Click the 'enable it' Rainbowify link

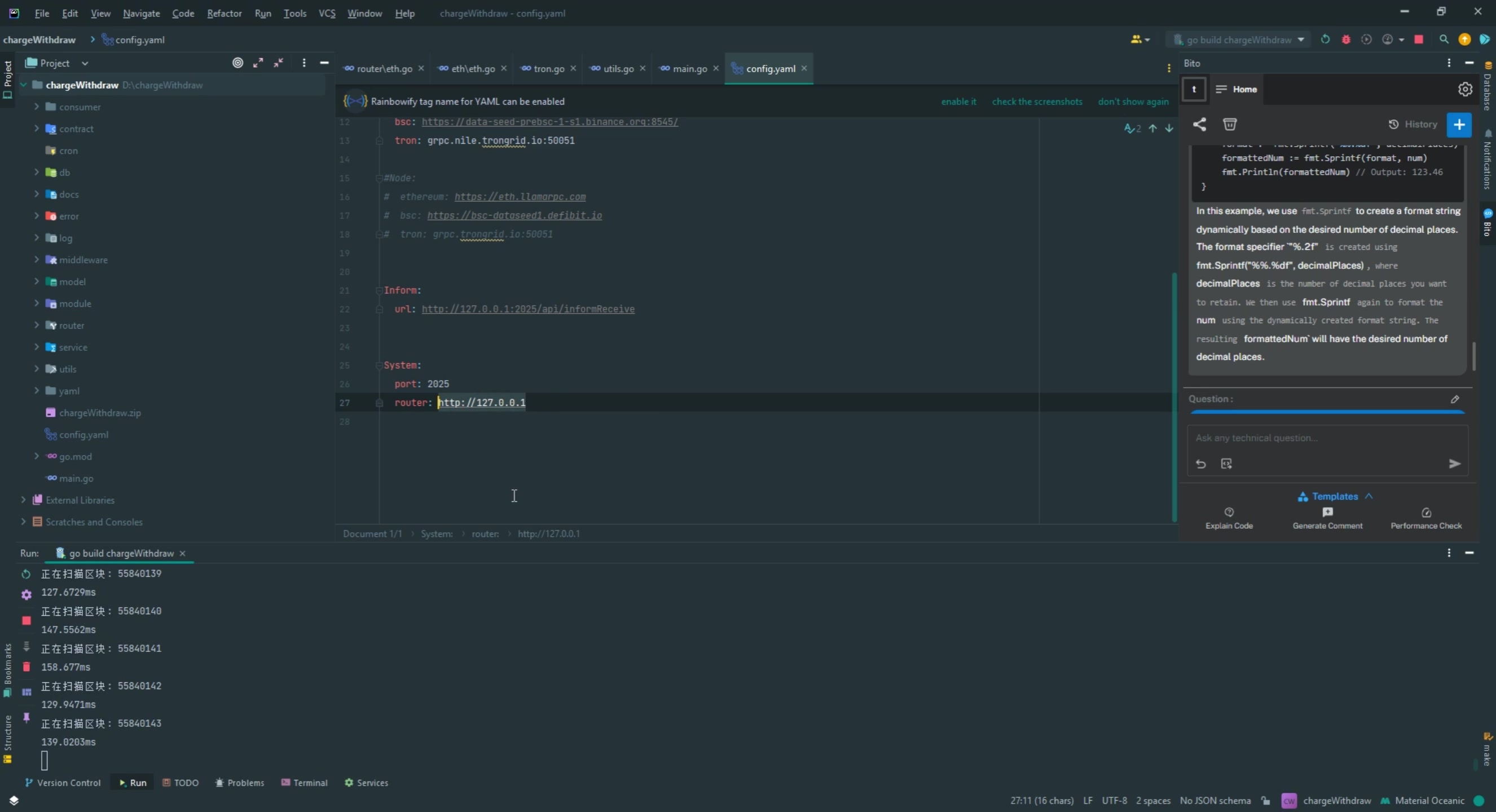[x=958, y=101]
